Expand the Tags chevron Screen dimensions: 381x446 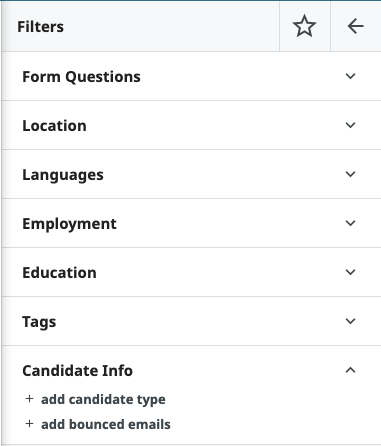coord(350,321)
